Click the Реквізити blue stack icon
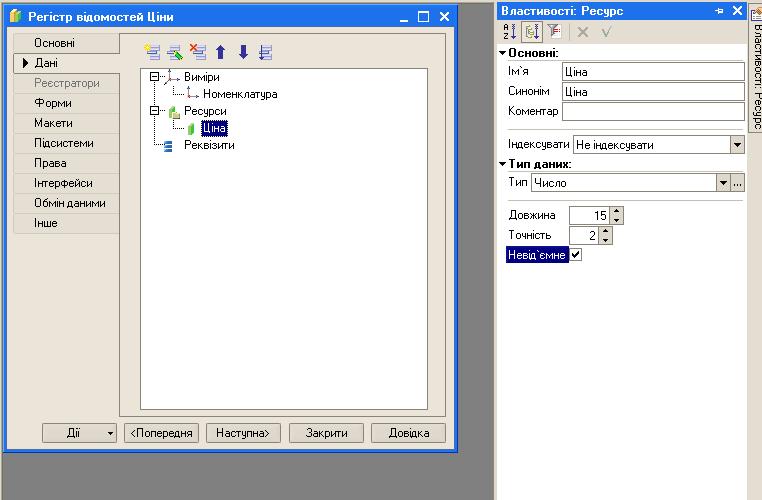The image size is (762, 500). tap(168, 146)
